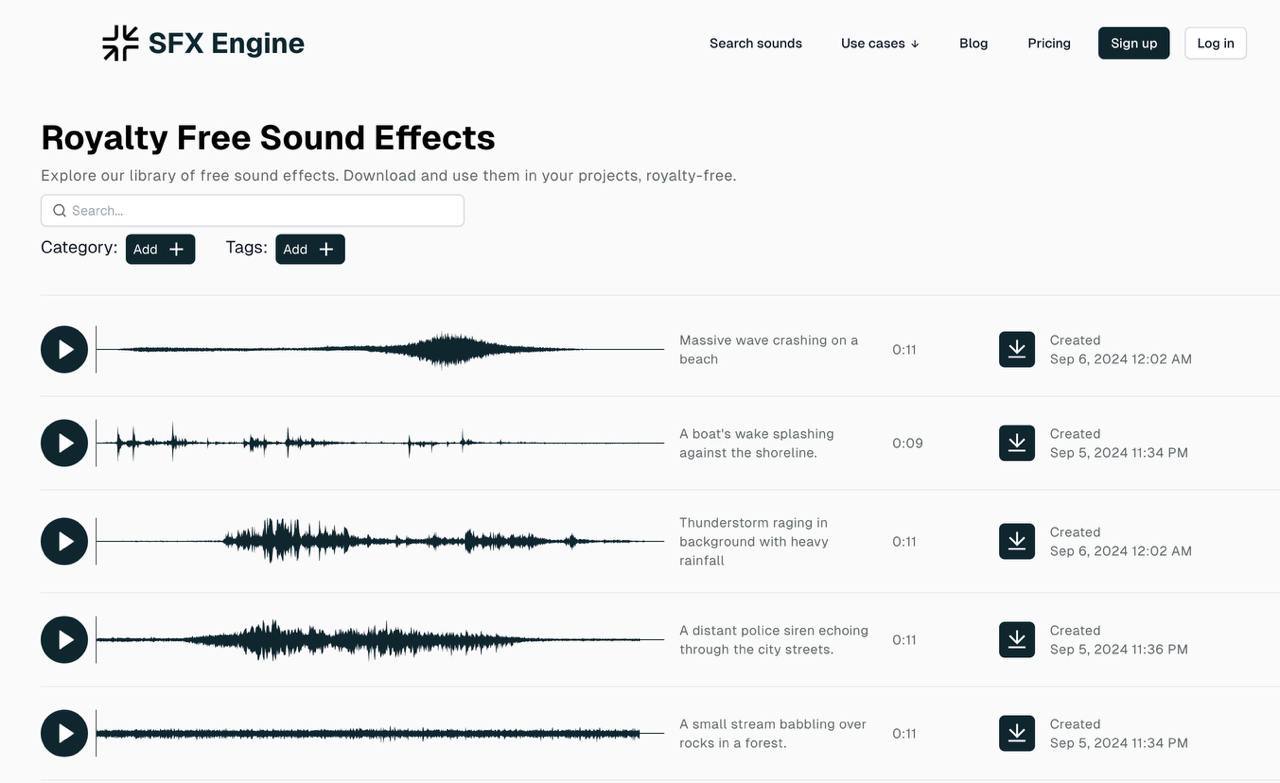Screen dimensions: 1280x783
Task: Seek within the police siren waveform
Action: pos(380,640)
